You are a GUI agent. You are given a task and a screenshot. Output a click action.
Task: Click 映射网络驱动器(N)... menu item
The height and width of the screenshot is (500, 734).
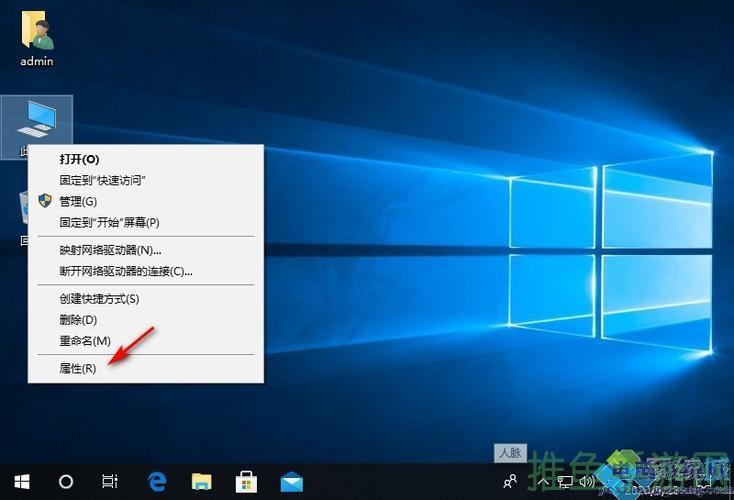coord(110,250)
